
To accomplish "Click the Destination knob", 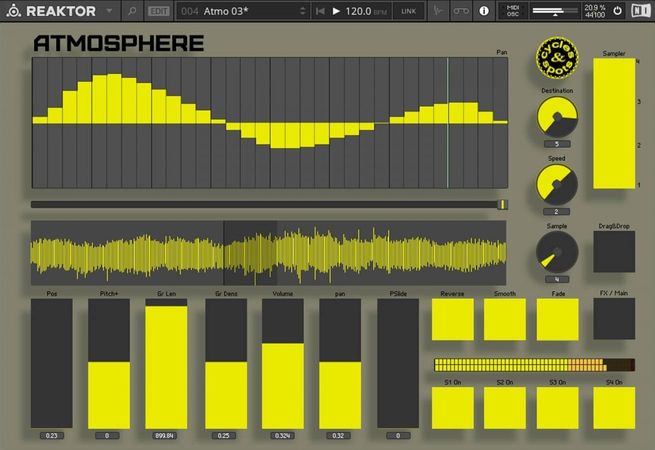I will [x=557, y=118].
